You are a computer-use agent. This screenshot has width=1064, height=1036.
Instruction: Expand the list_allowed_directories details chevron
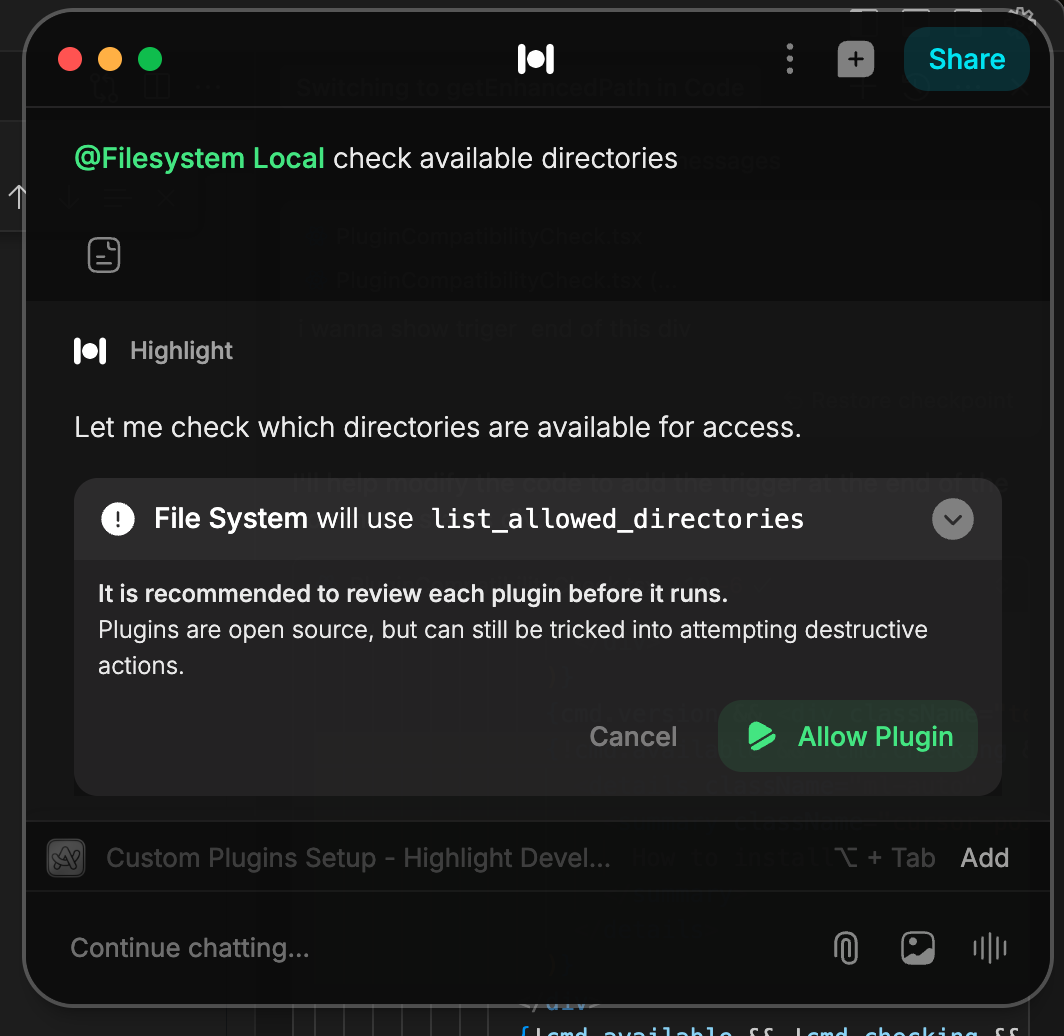[952, 519]
